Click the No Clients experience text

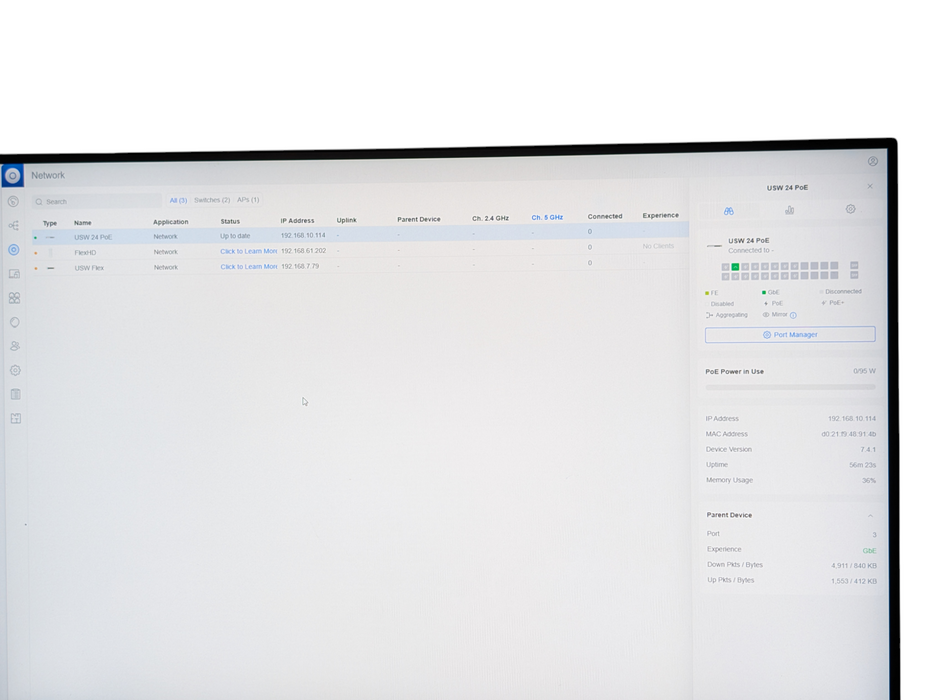pos(658,246)
